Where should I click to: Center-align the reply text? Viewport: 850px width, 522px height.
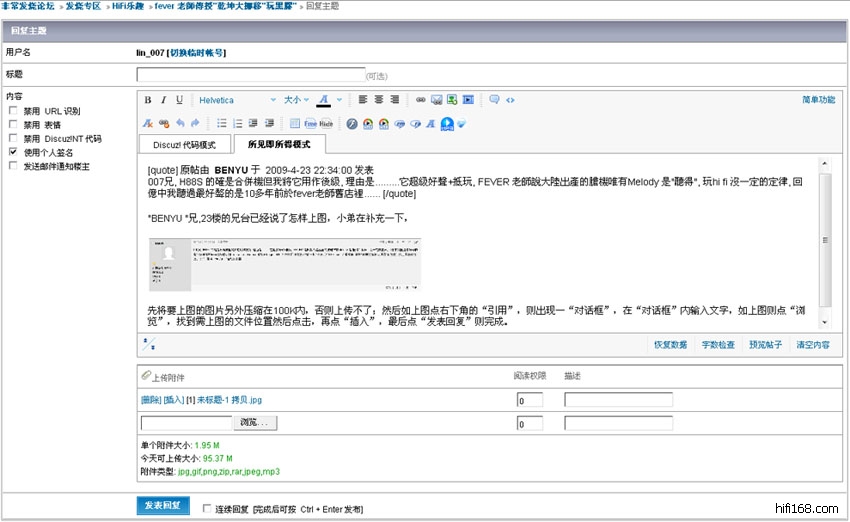[379, 100]
